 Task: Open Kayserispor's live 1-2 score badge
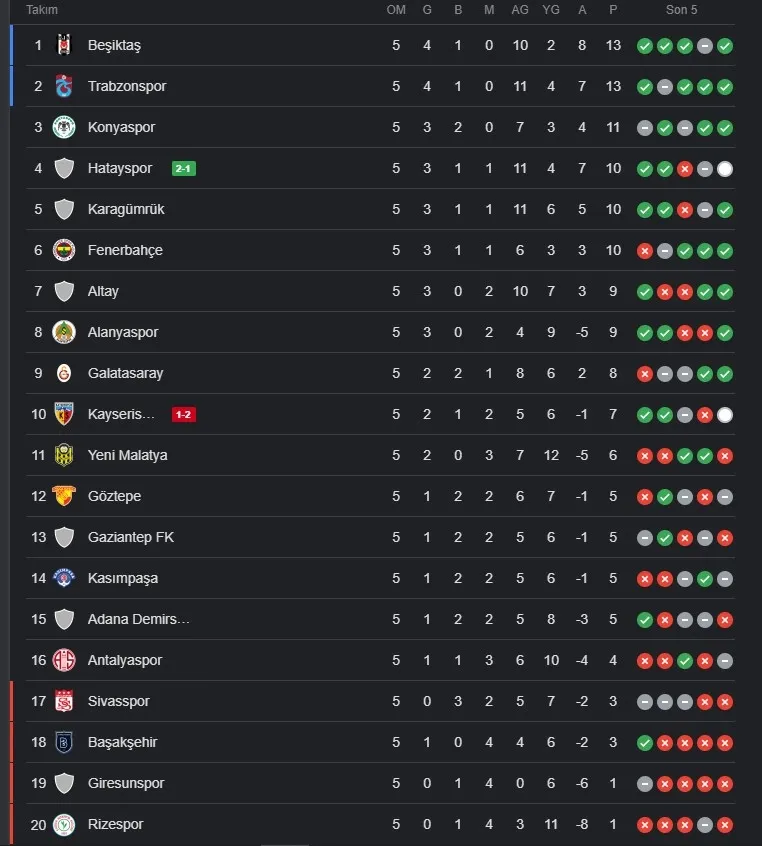184,414
